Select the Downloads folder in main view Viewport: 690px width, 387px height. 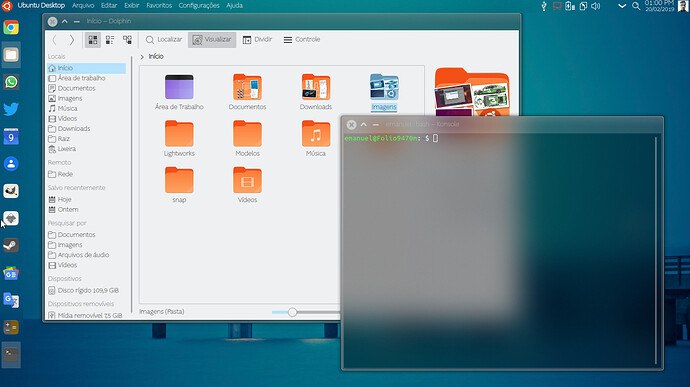pos(316,92)
